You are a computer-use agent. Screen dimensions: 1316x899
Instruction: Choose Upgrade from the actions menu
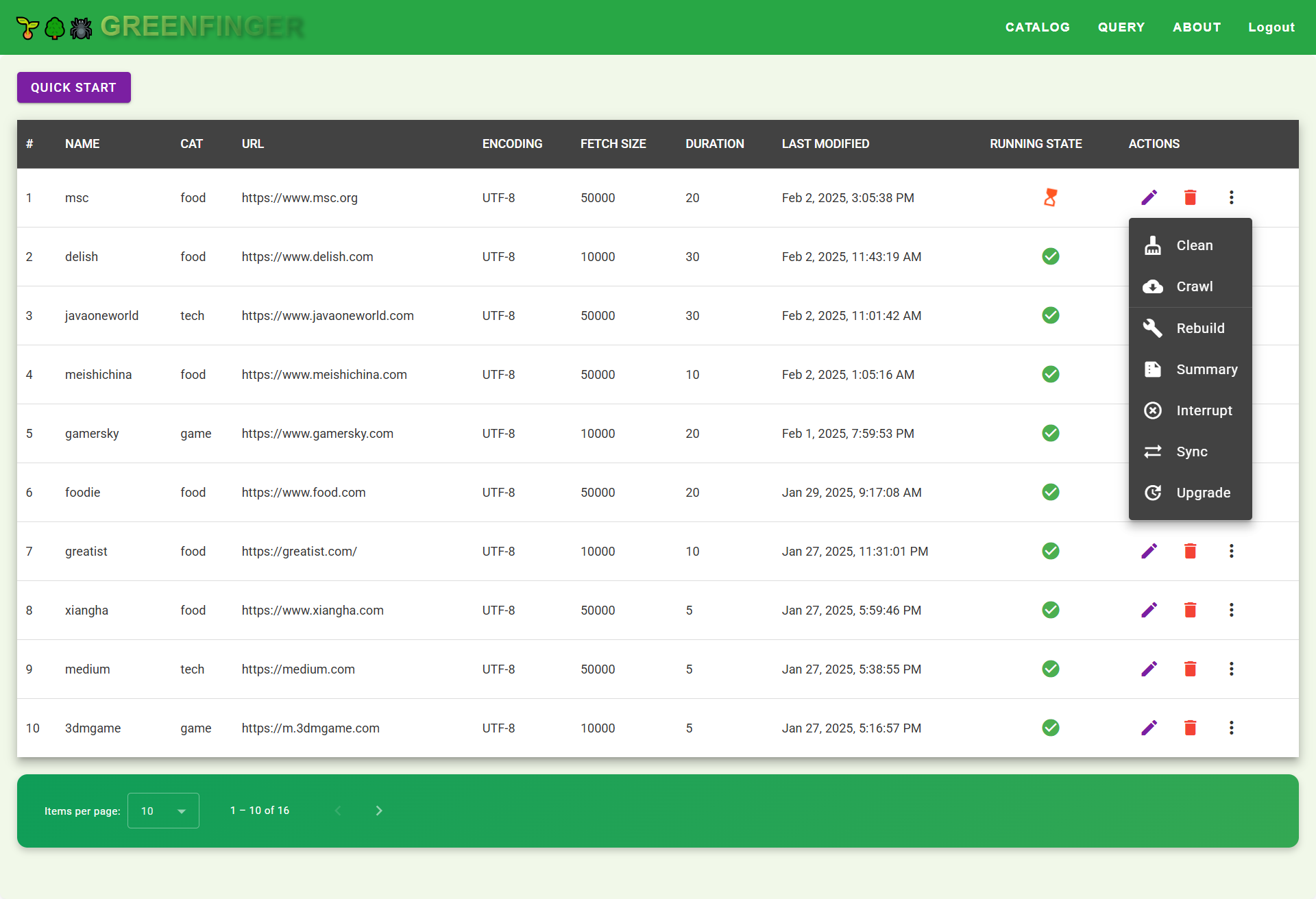pos(1191,493)
